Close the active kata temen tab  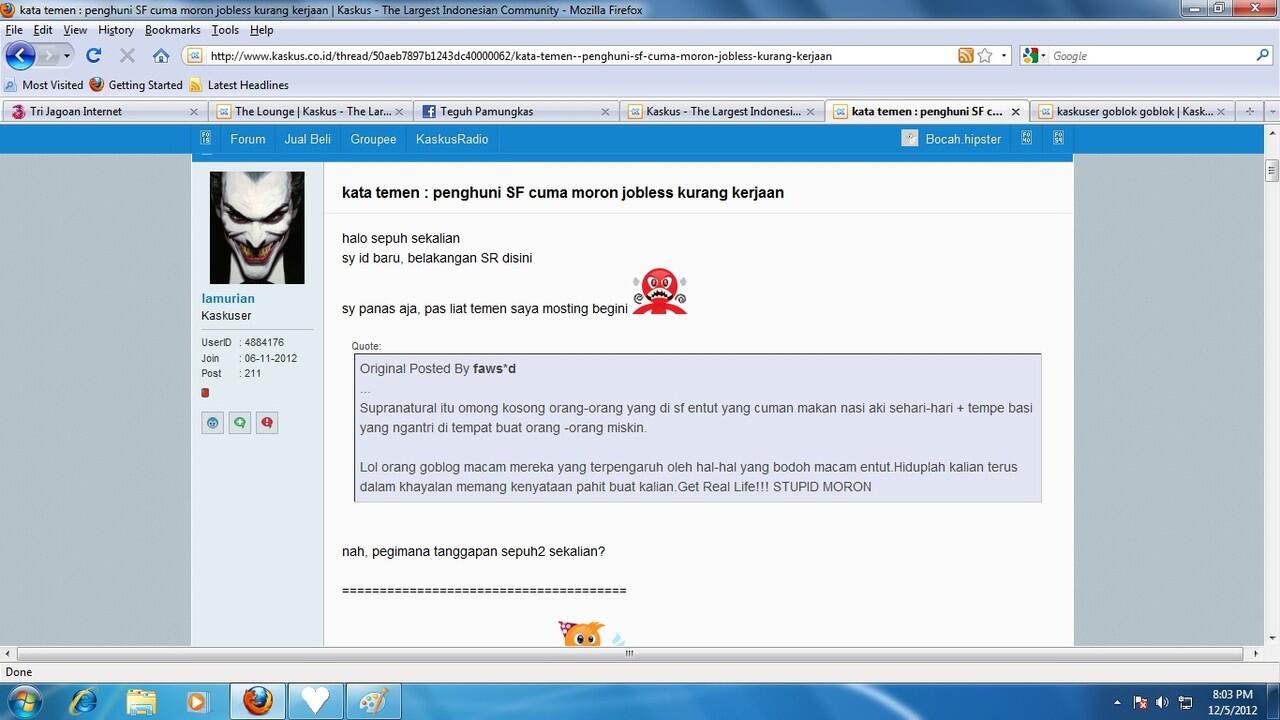1016,112
